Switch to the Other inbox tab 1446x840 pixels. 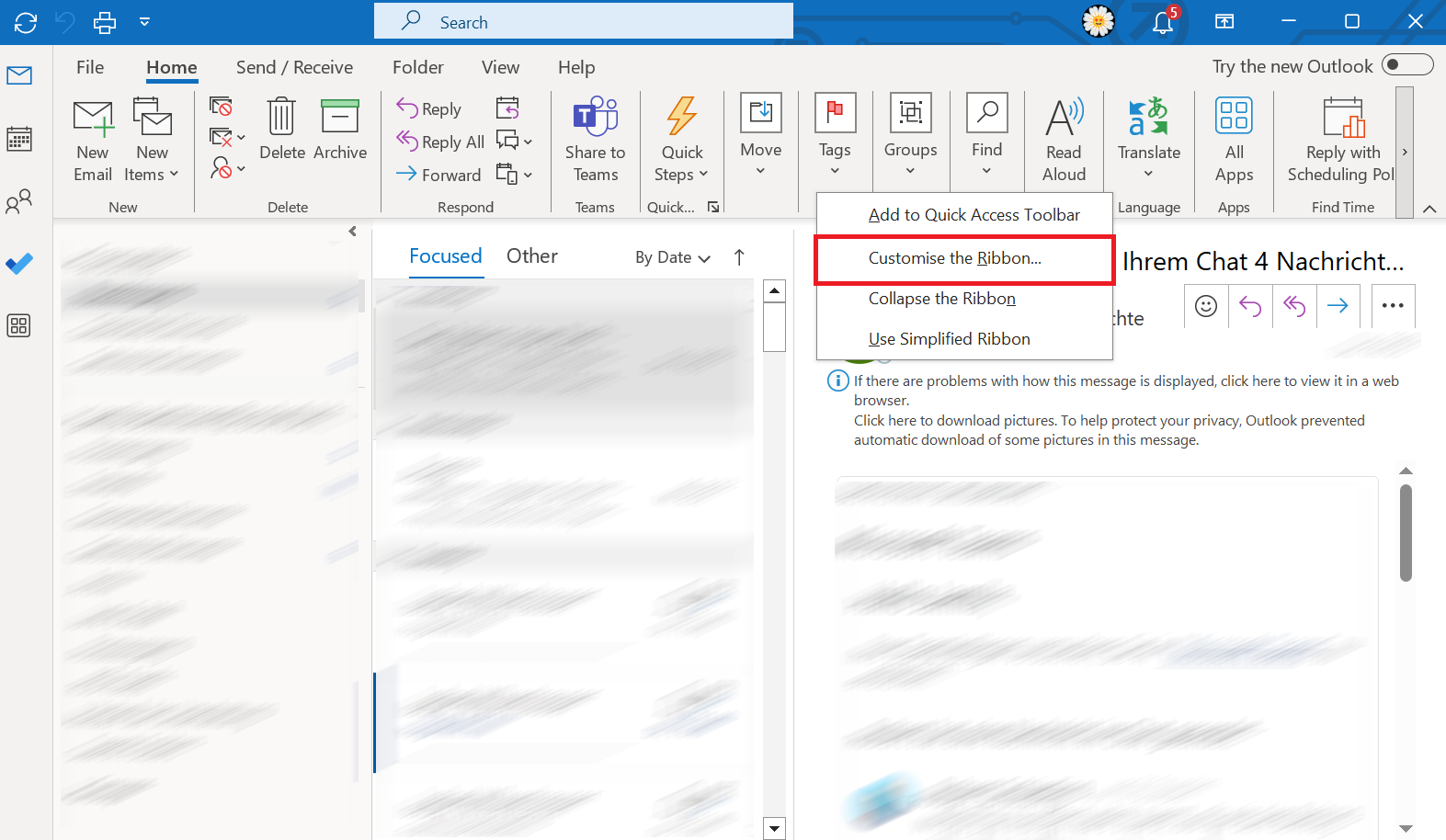(x=531, y=256)
